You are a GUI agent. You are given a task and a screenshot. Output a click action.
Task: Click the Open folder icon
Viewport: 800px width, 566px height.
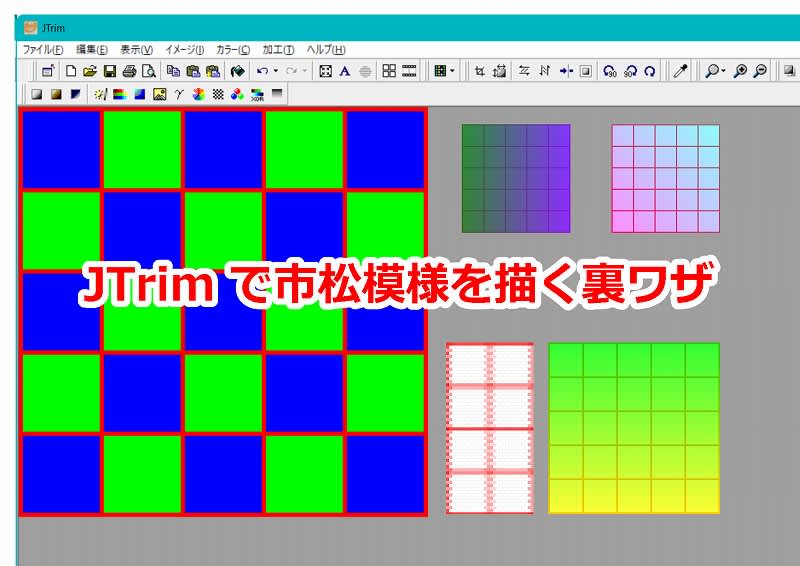89,71
